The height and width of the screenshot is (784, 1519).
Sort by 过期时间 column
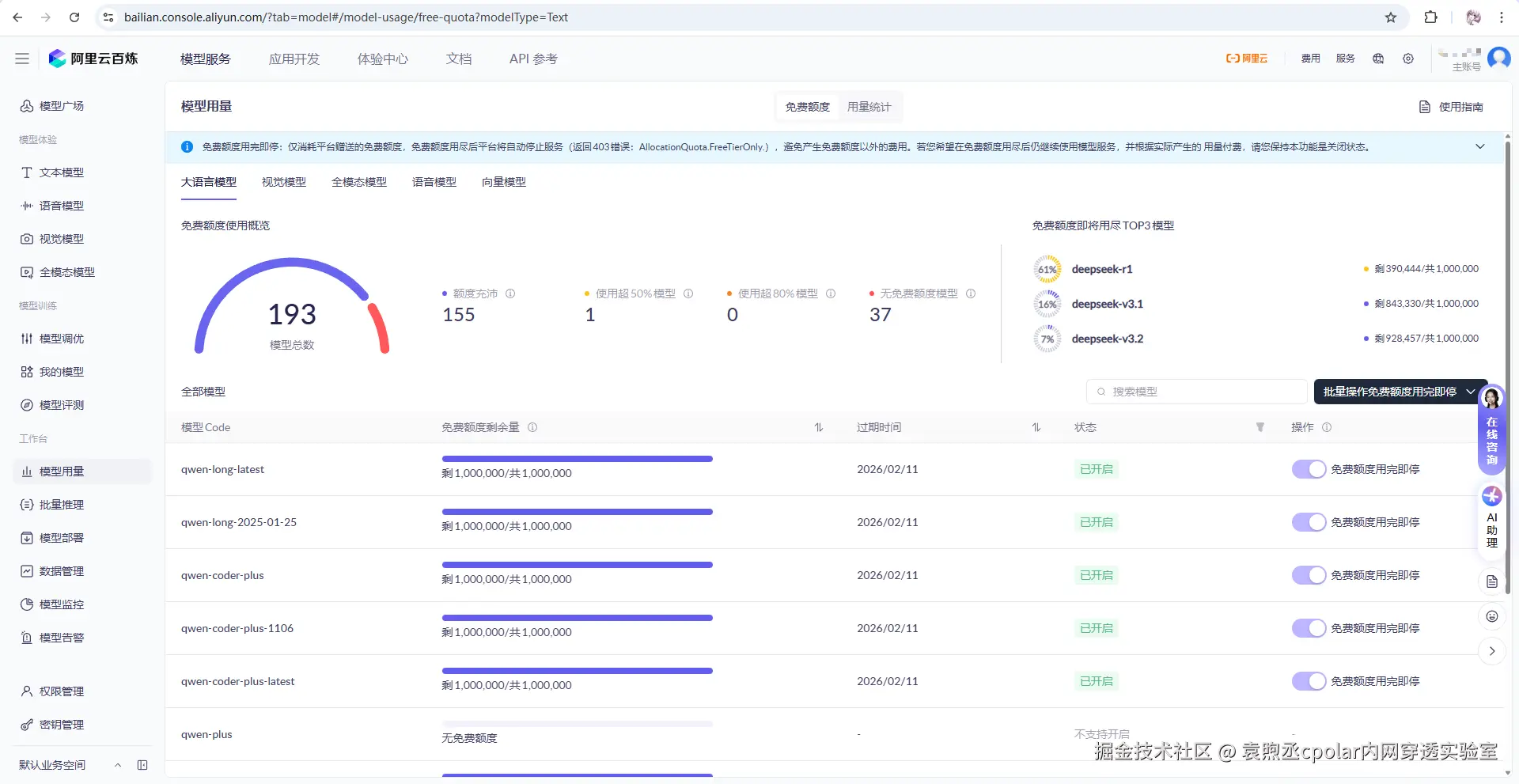click(x=1036, y=427)
